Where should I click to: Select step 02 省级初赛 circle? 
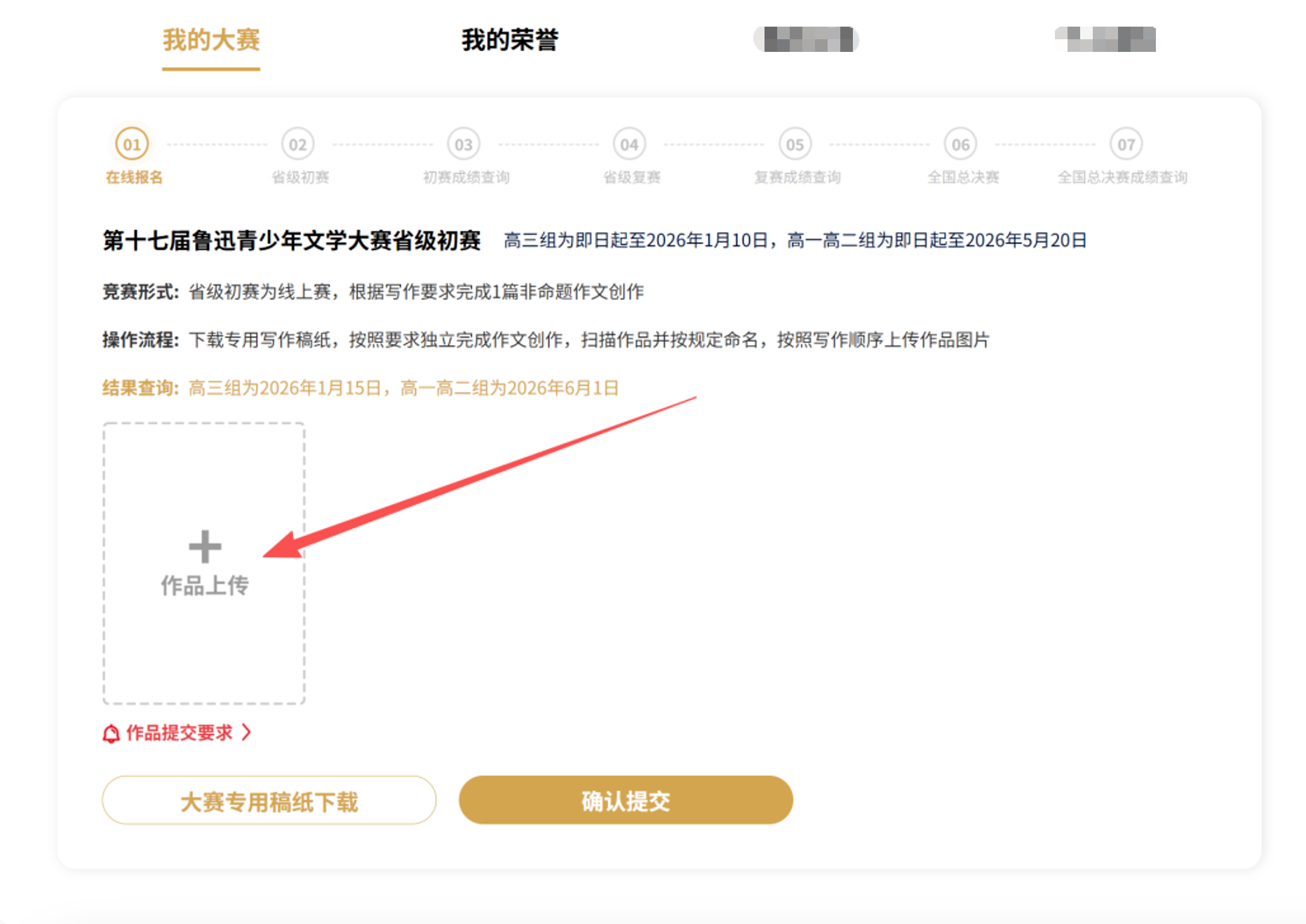[297, 144]
